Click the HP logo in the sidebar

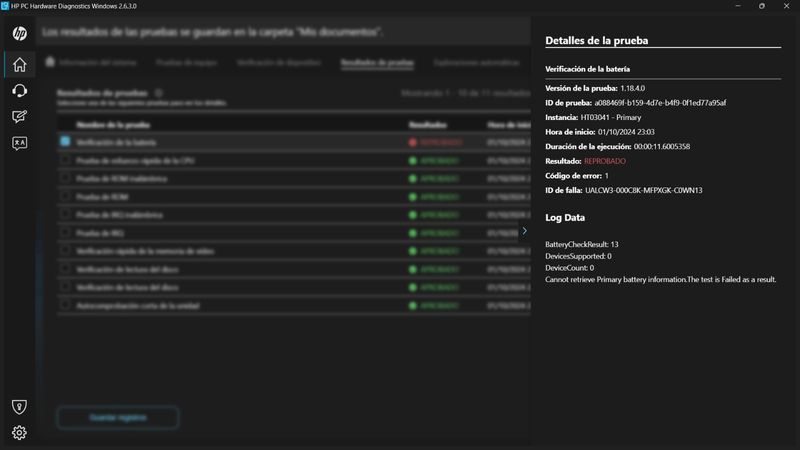click(x=19, y=33)
